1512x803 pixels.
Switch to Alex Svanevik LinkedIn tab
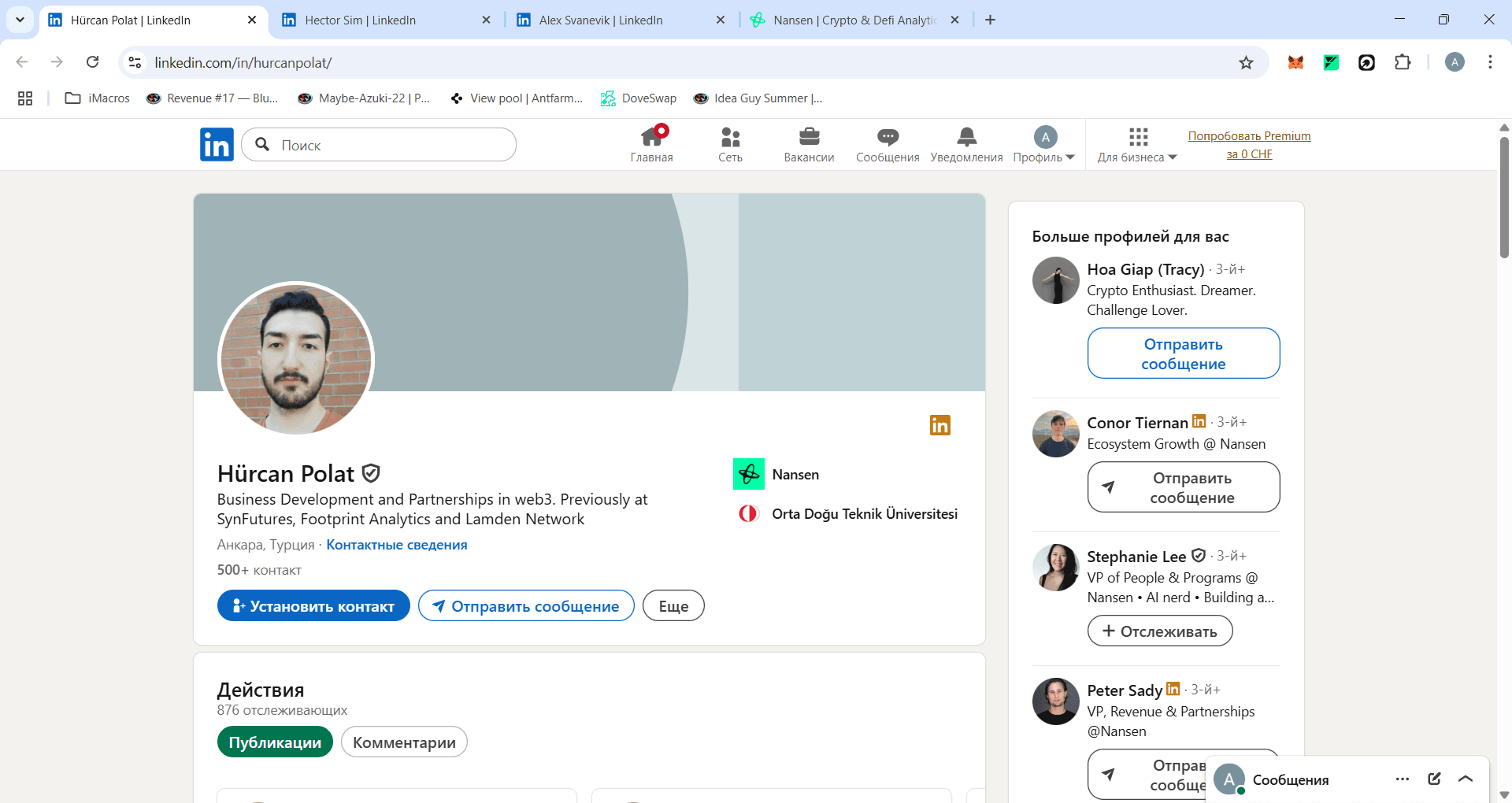620,20
